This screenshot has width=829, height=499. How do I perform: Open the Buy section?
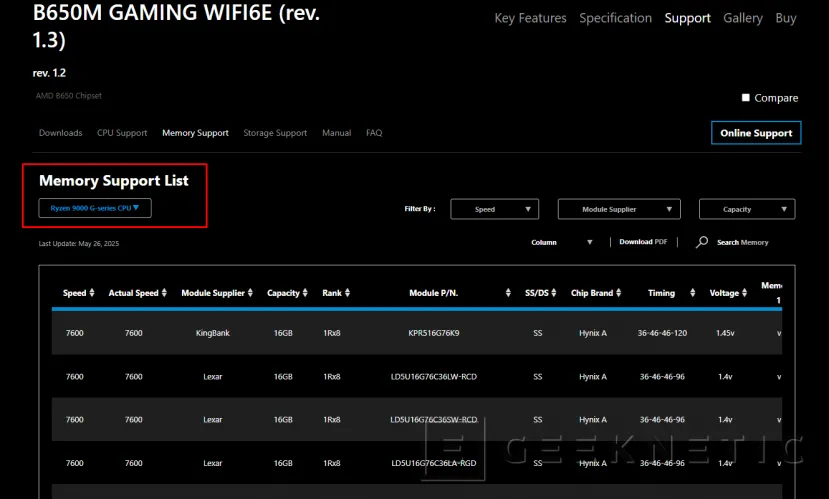786,18
